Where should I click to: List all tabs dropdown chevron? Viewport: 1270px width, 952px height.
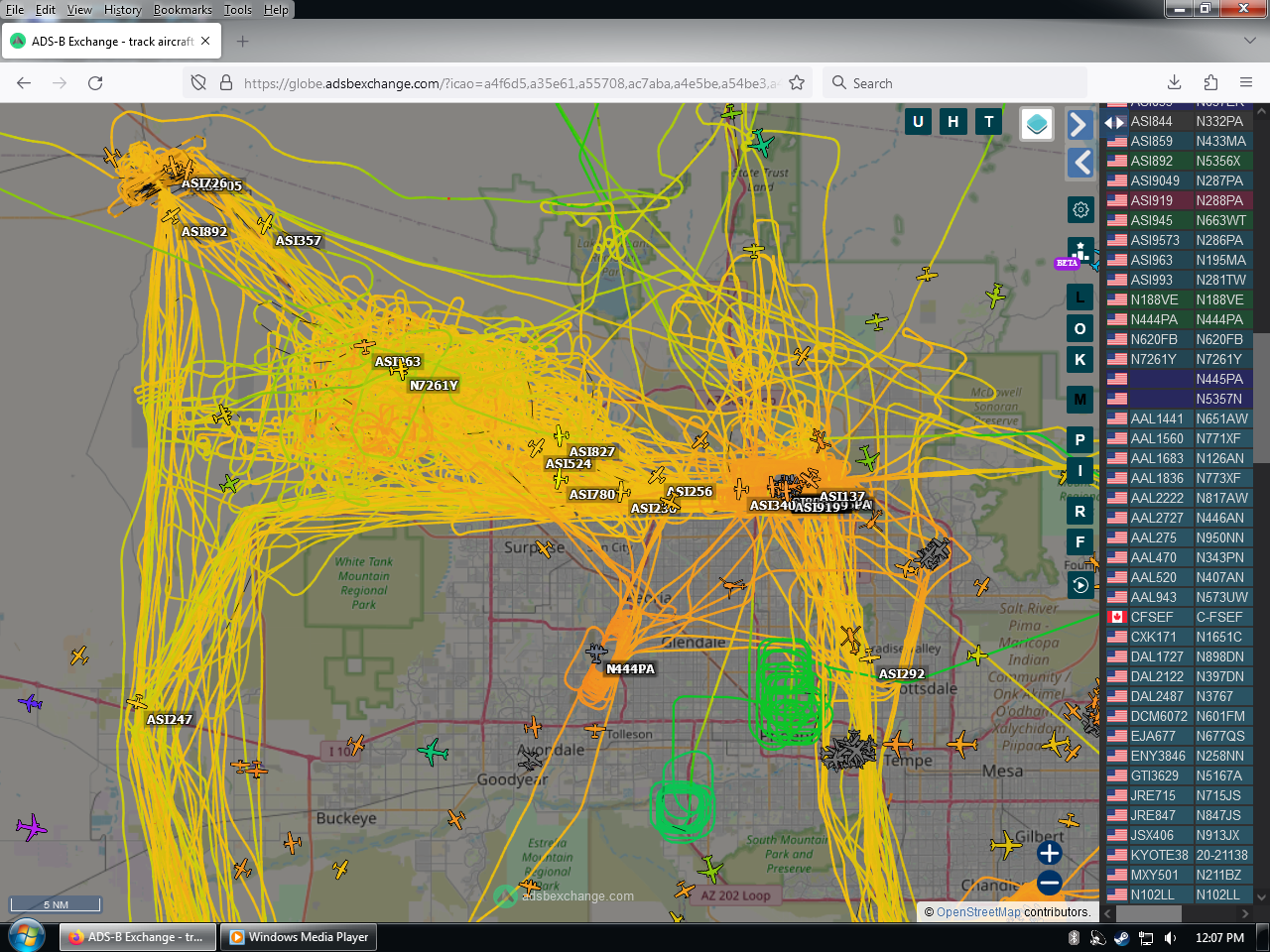coord(1249,42)
